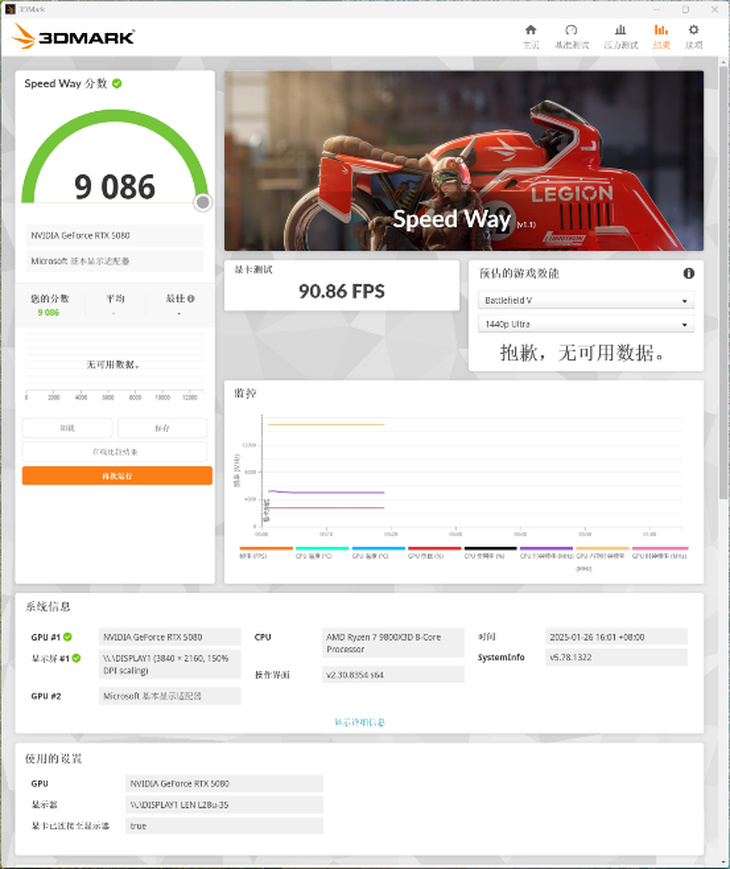Click the 'true' settings value

click(224, 826)
